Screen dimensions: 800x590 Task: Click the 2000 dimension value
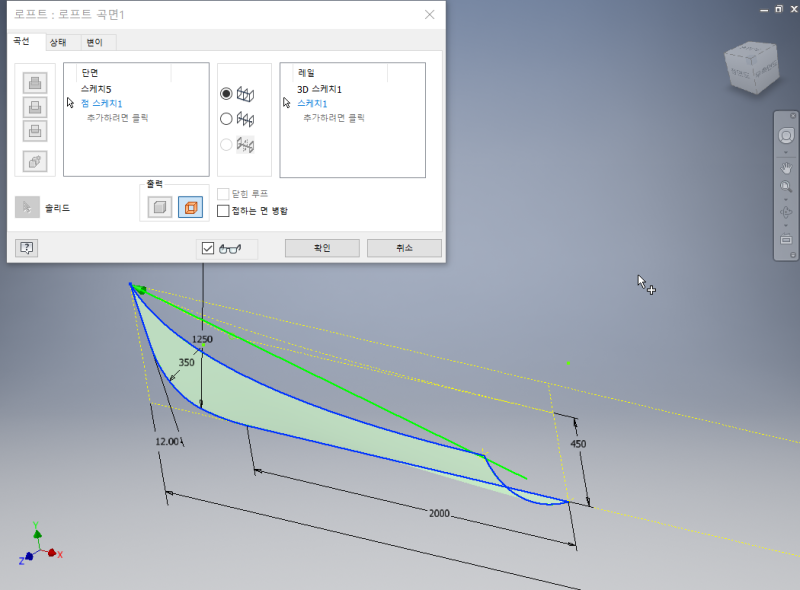click(439, 513)
